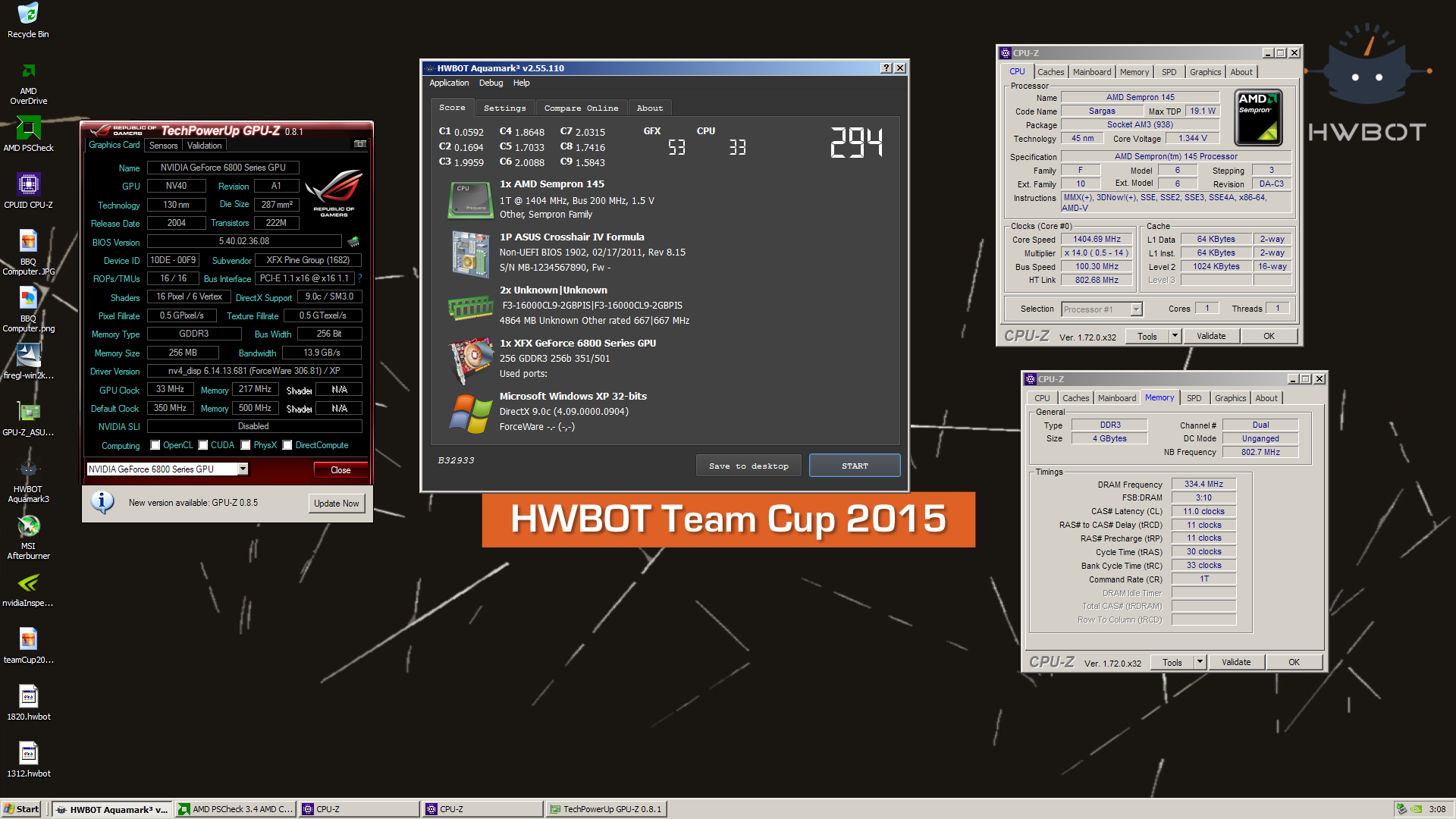Viewport: 1456px width, 819px height.
Task: Open firegl-win2k desktop icon
Action: (28, 361)
